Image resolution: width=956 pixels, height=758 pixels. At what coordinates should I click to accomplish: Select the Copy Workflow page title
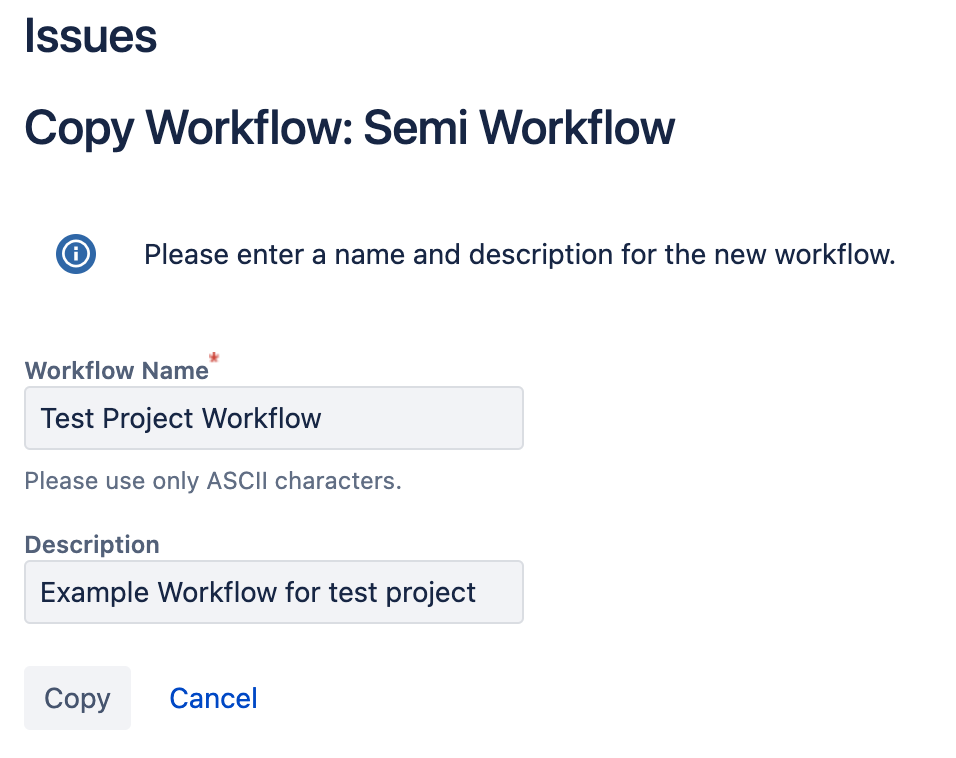[x=349, y=127]
